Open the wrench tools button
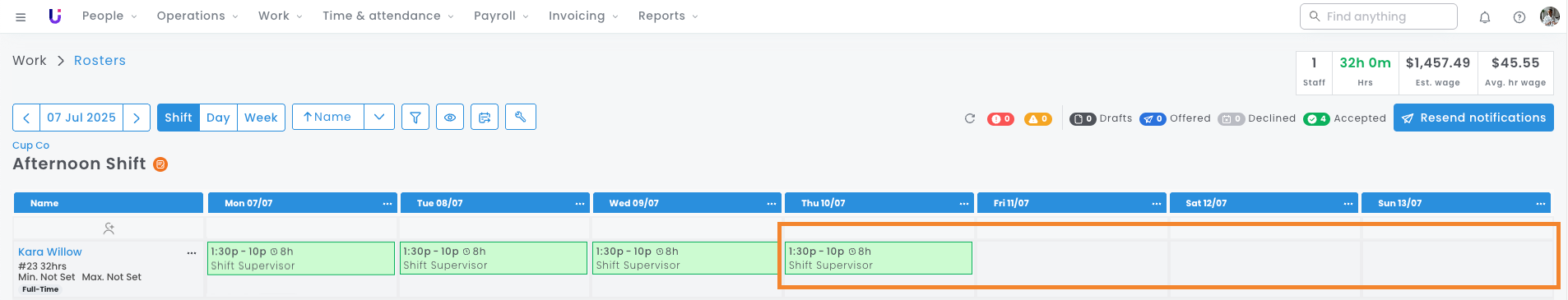 (521, 118)
